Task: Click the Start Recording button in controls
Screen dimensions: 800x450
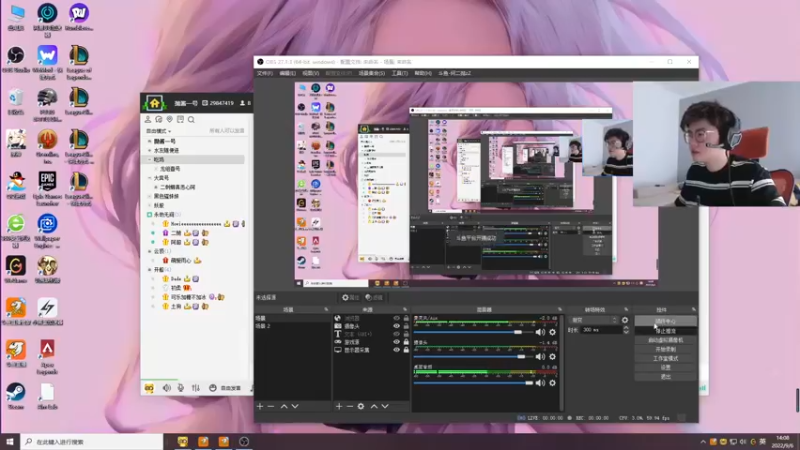Action: 665,349
